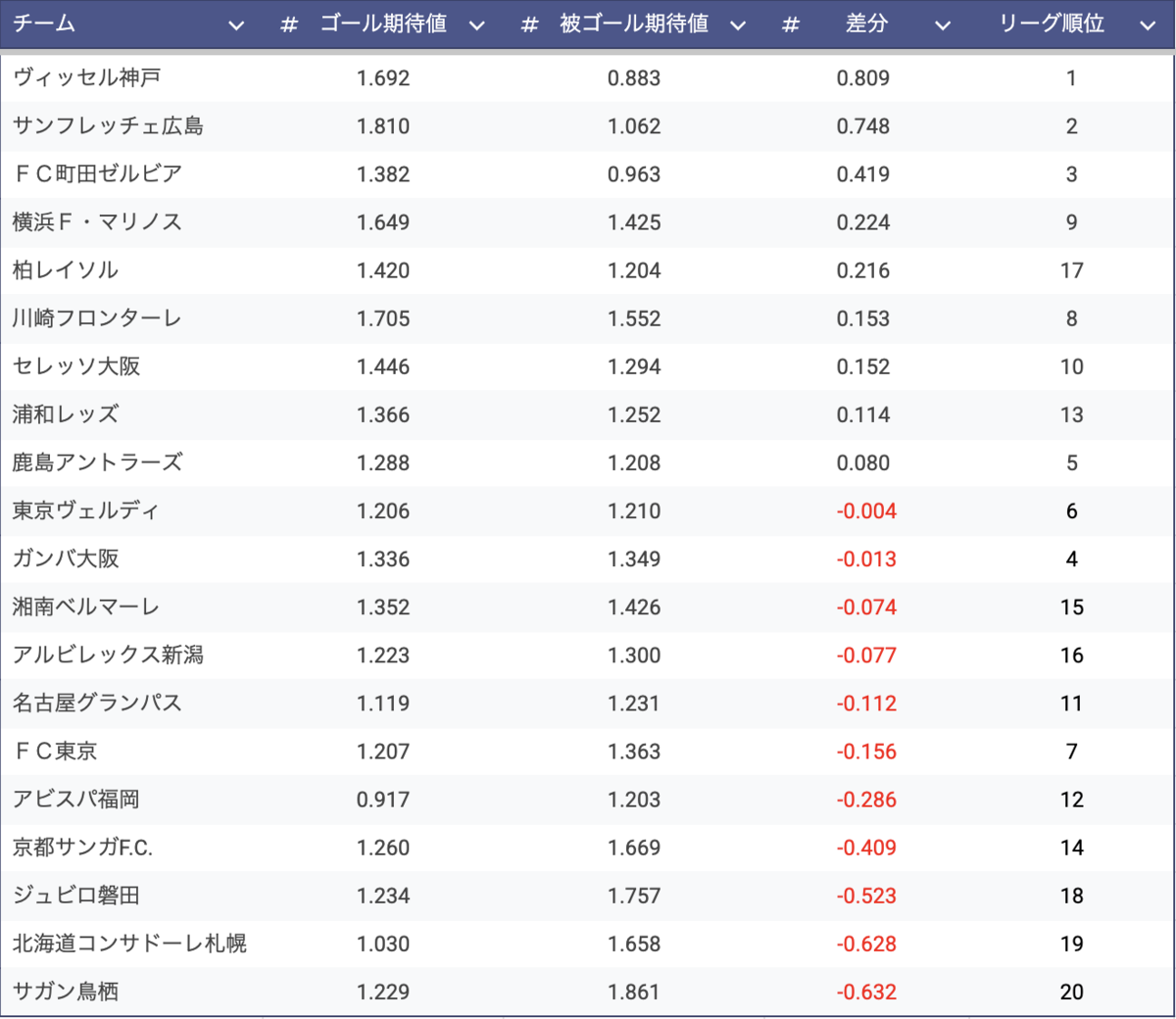Click the red -0.523 difference value
The image size is (1176, 1019).
point(866,896)
